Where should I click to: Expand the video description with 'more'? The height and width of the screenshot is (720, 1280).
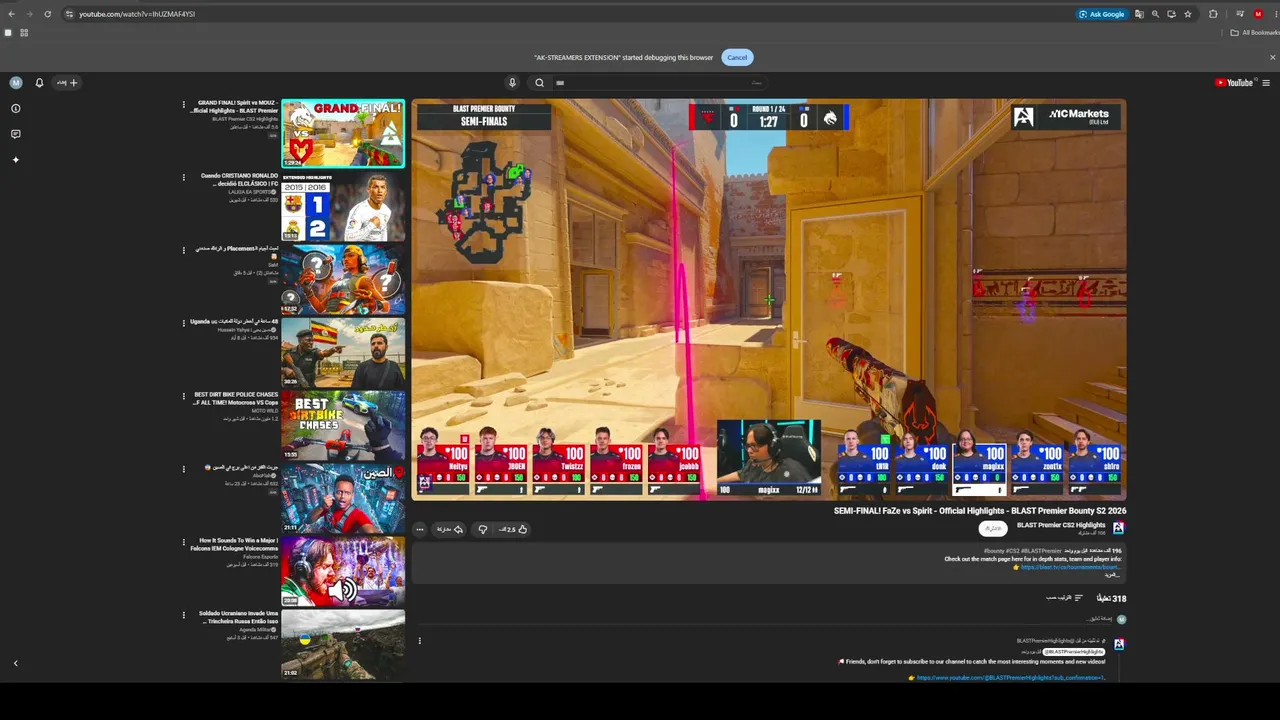click(x=1113, y=575)
